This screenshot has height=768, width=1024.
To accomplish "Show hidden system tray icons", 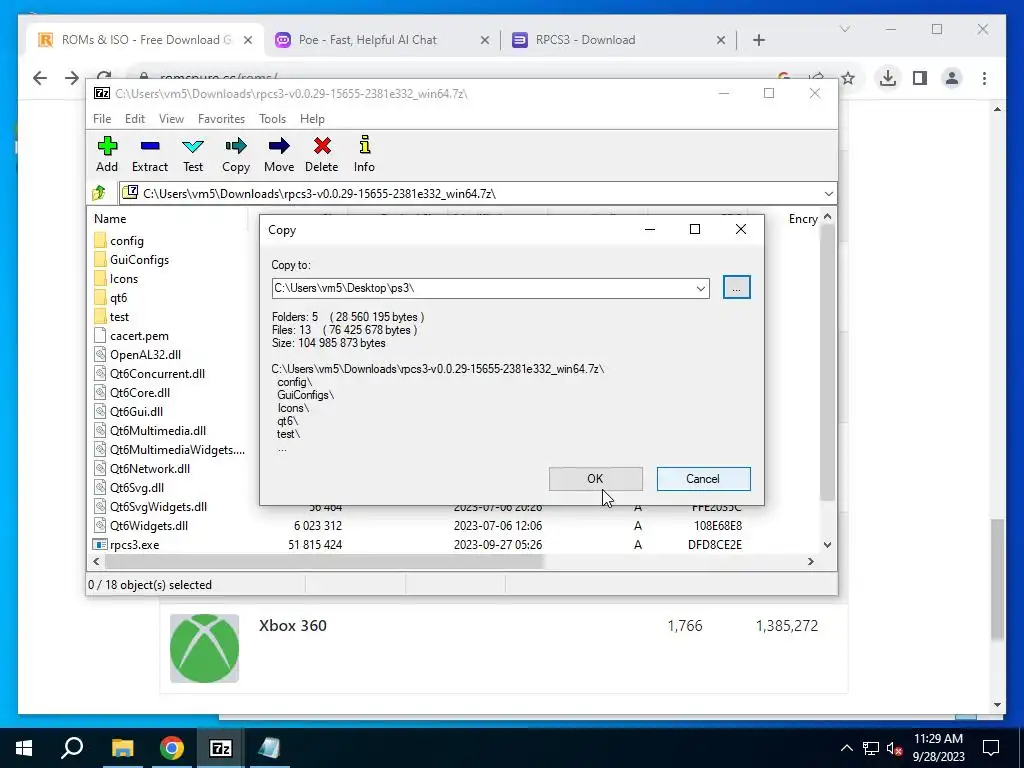I will coord(846,748).
